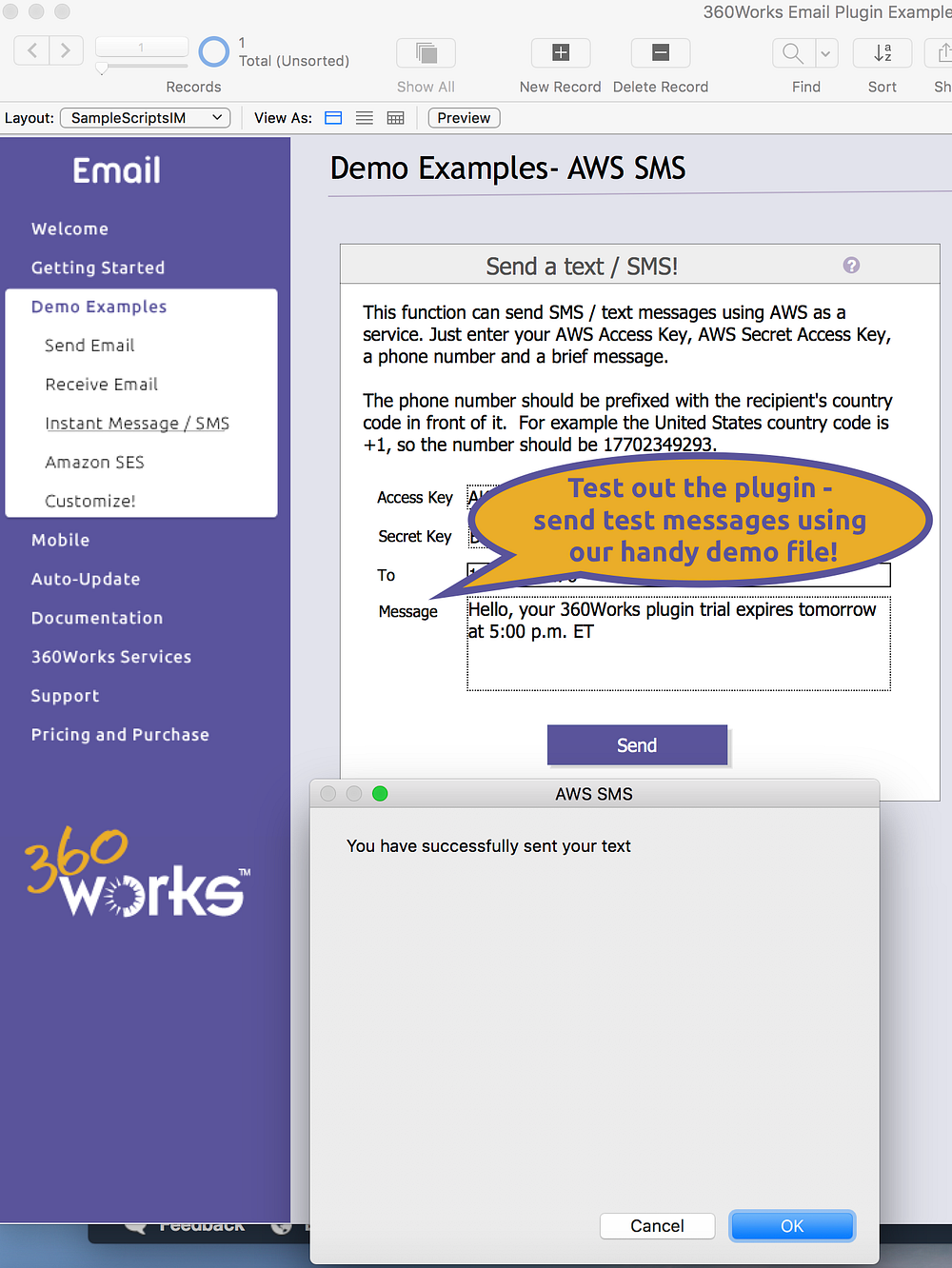Screen dimensions: 952x1268
Task: Click the Delete Record icon
Action: pyautogui.click(x=660, y=52)
